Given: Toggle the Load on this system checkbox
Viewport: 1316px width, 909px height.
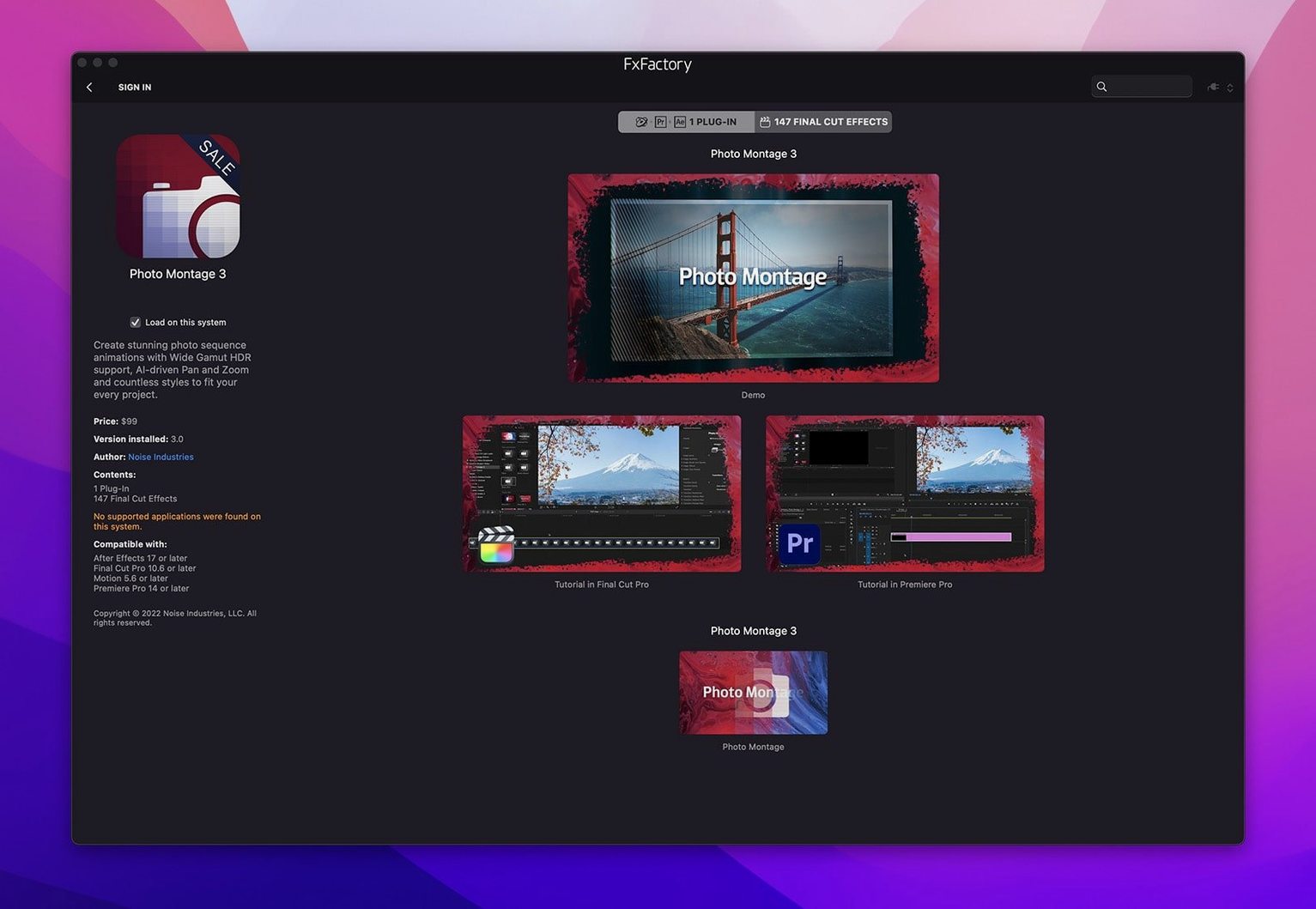Looking at the screenshot, I should [x=135, y=323].
